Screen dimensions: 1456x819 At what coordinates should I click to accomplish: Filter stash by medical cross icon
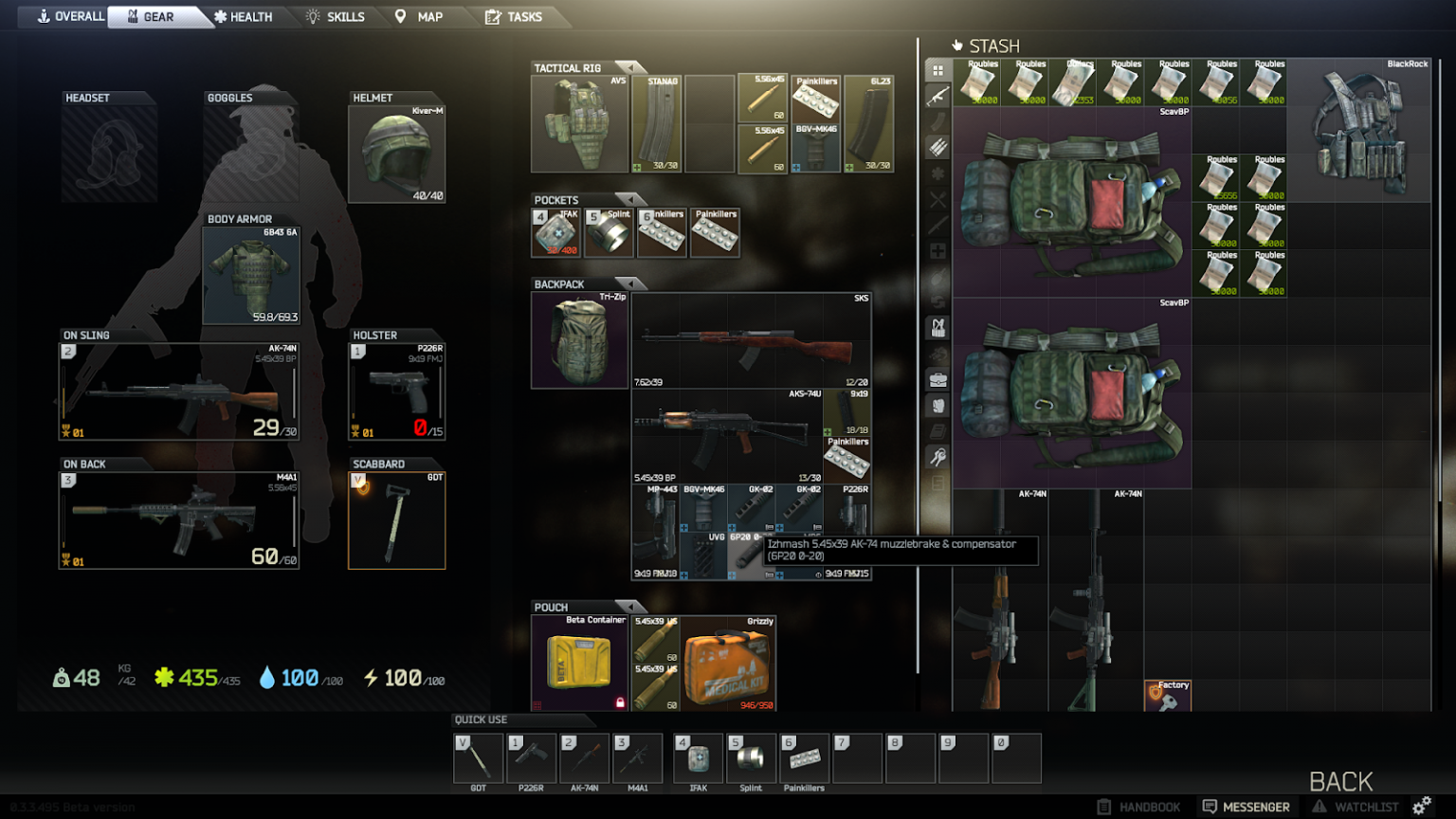point(937,251)
